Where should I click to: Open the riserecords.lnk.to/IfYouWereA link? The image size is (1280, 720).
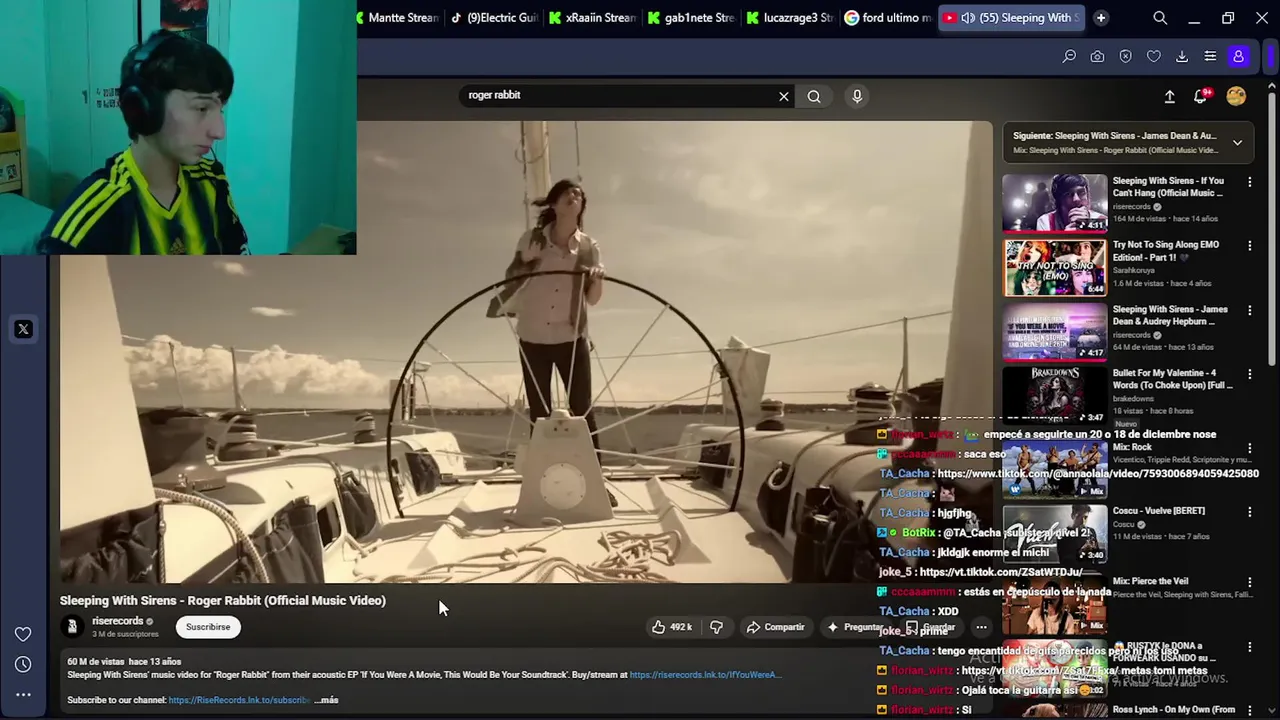click(x=704, y=675)
